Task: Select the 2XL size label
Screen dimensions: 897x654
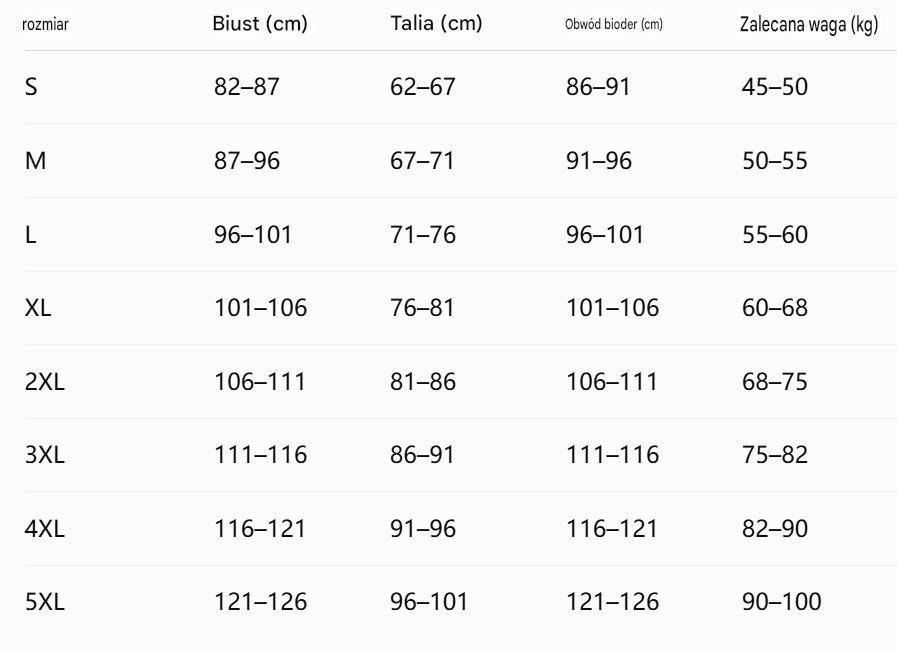Action: pyautogui.click(x=45, y=382)
